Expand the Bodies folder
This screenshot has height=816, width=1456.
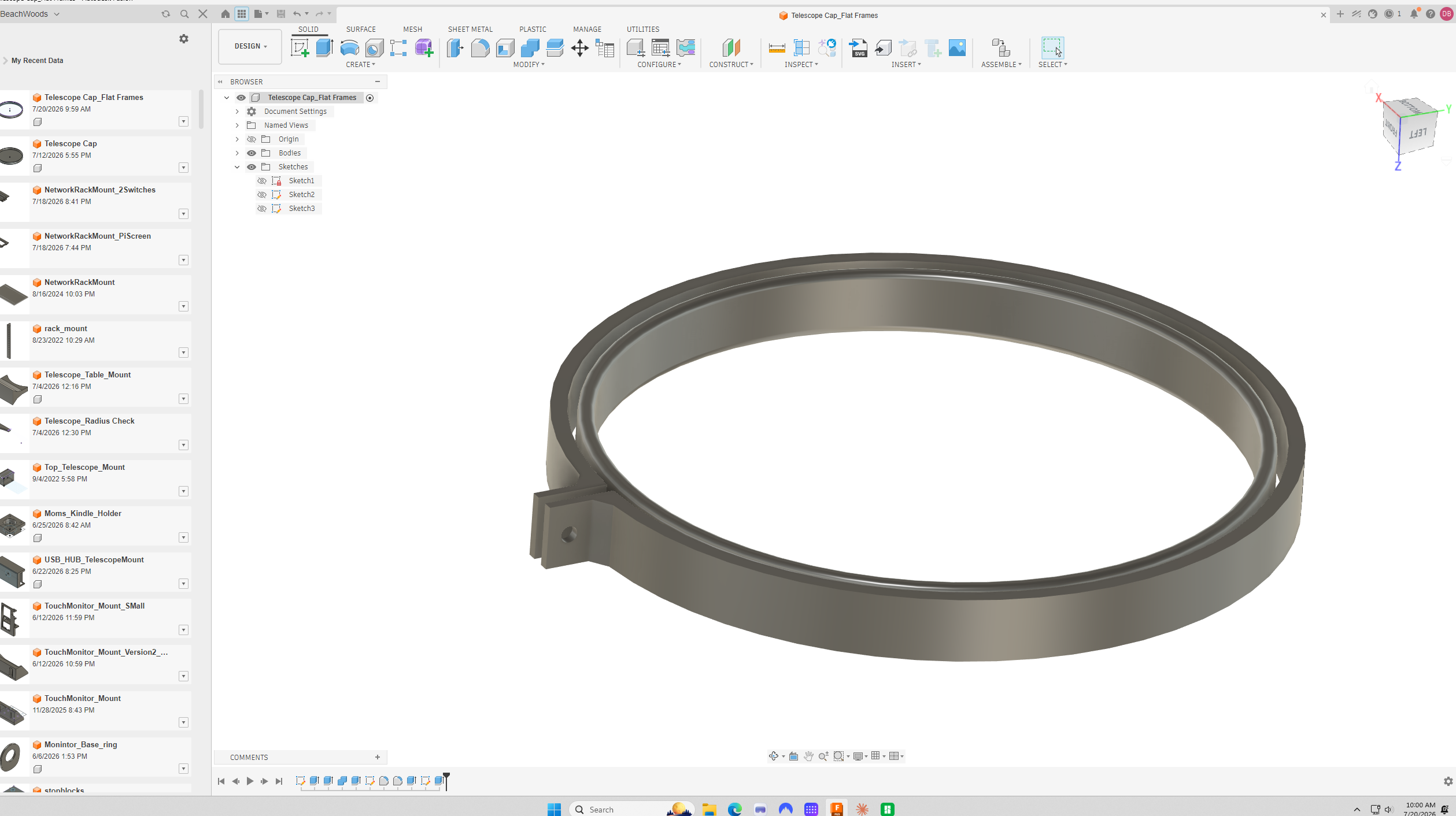click(x=237, y=153)
